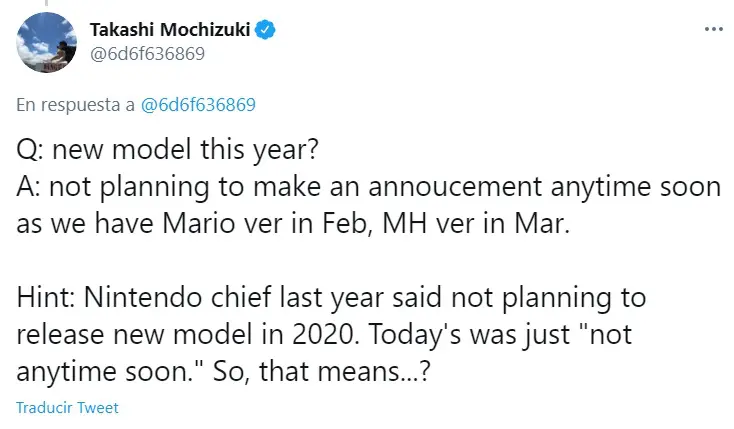This screenshot has width=734, height=429.
Task: Click the 'Nintendo chief' phrase
Action: (178, 297)
